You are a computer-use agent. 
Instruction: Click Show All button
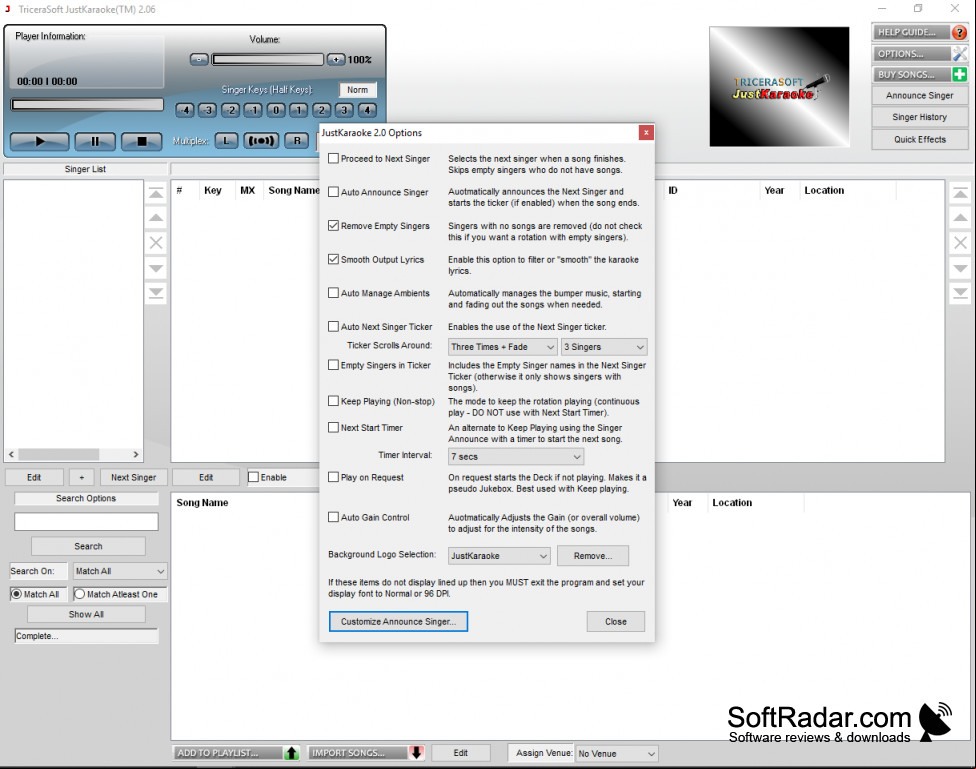point(86,614)
